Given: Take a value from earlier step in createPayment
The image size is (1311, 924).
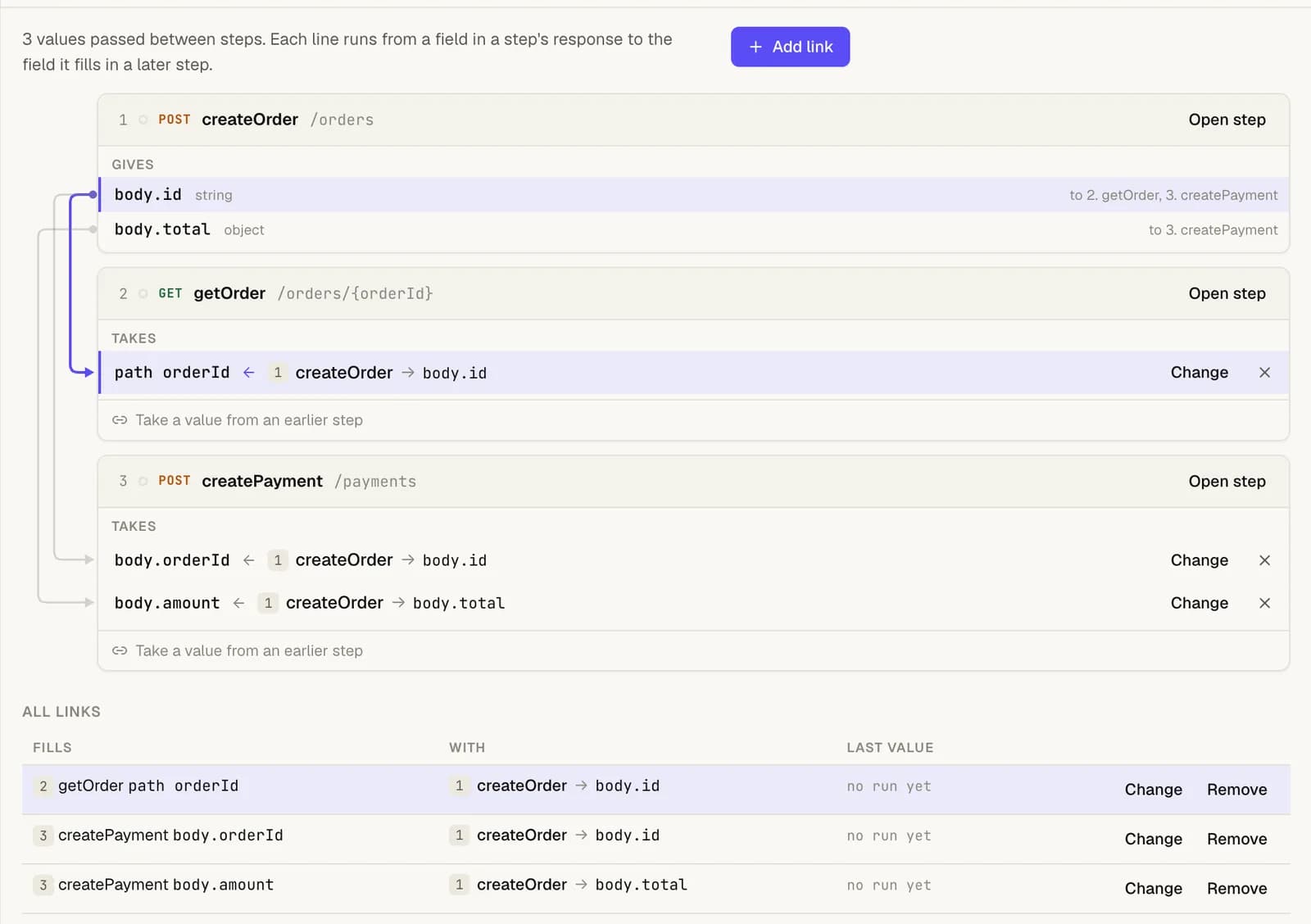Looking at the screenshot, I should (x=238, y=650).
